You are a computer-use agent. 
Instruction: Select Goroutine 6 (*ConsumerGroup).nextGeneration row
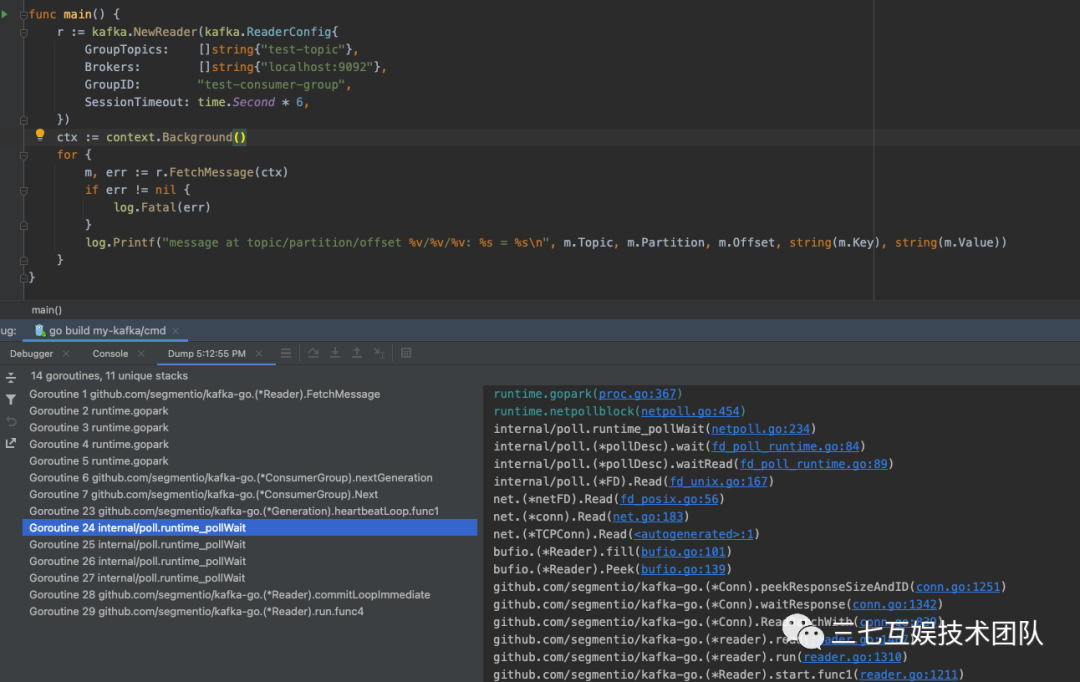(250, 477)
